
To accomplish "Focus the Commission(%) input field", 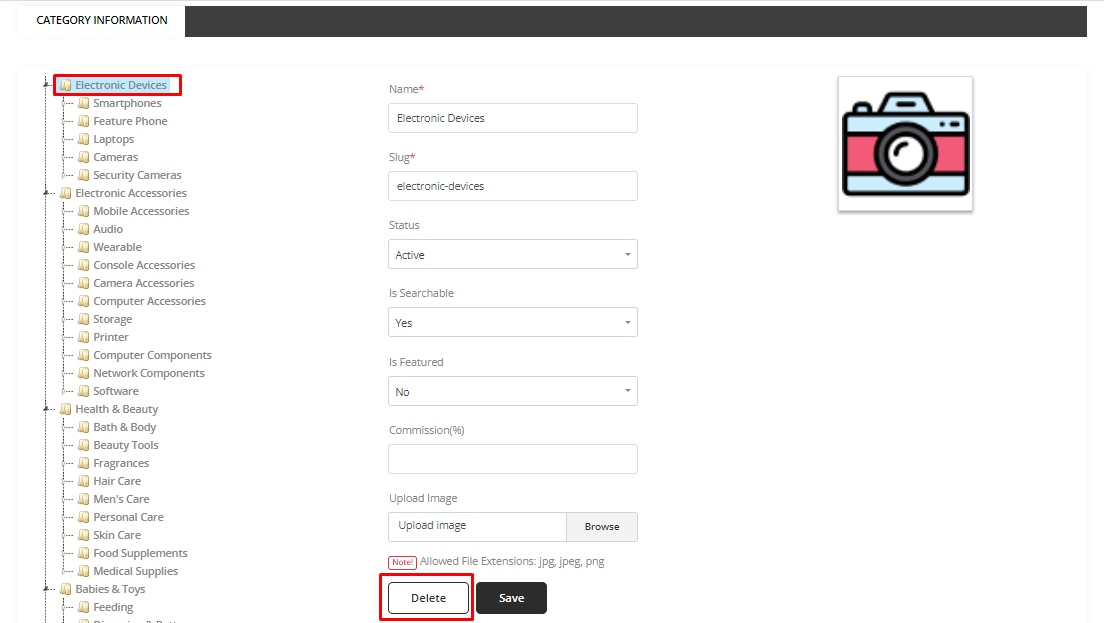I will point(512,459).
